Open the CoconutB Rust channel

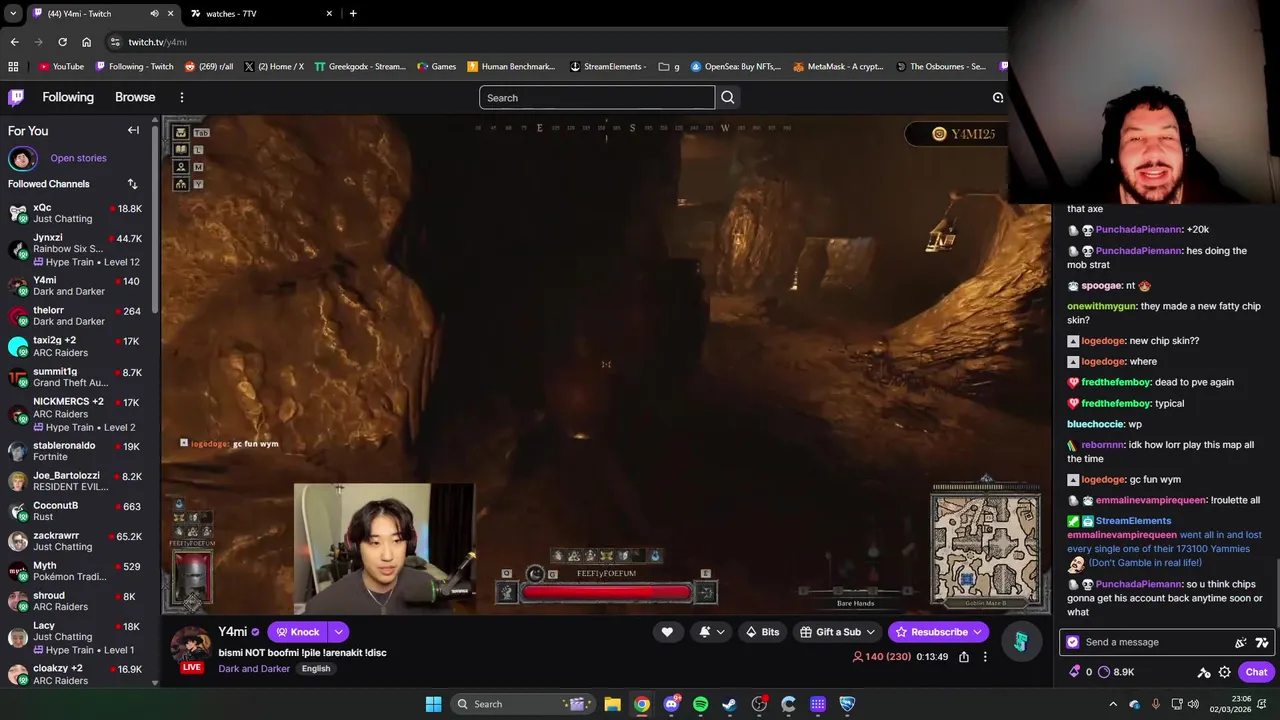[x=75, y=511]
